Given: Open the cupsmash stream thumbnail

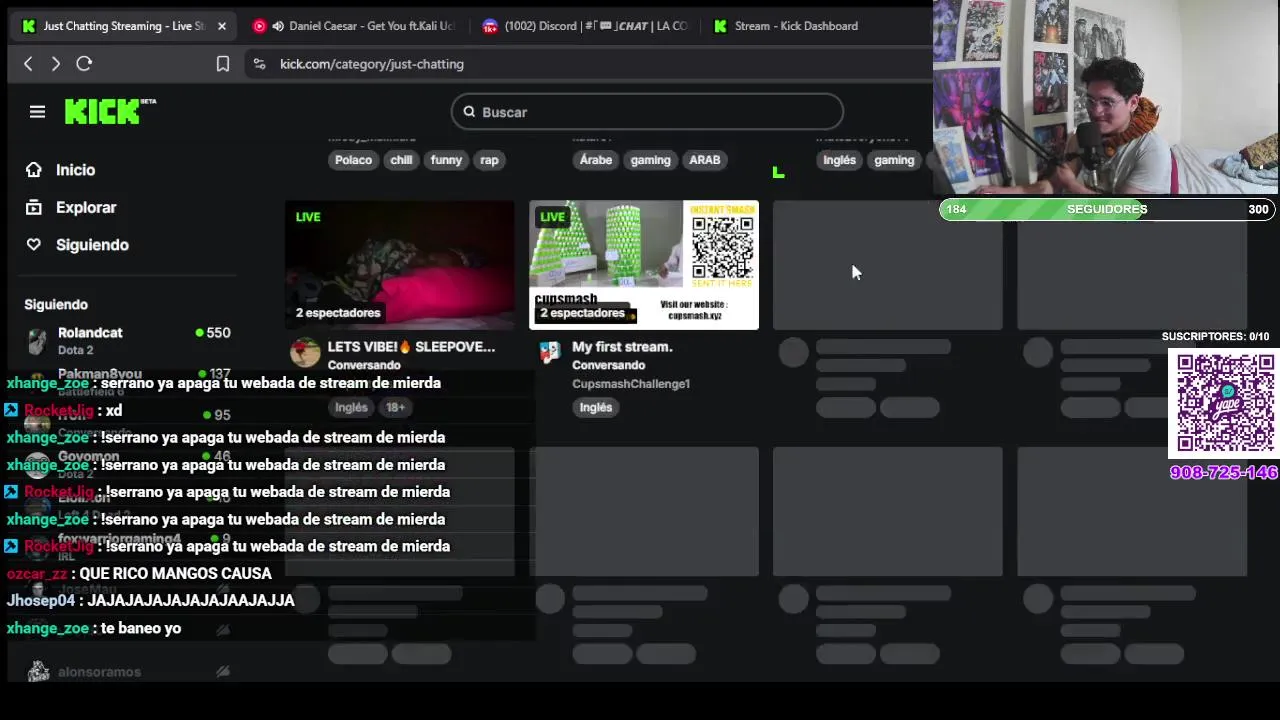Looking at the screenshot, I should click(644, 265).
